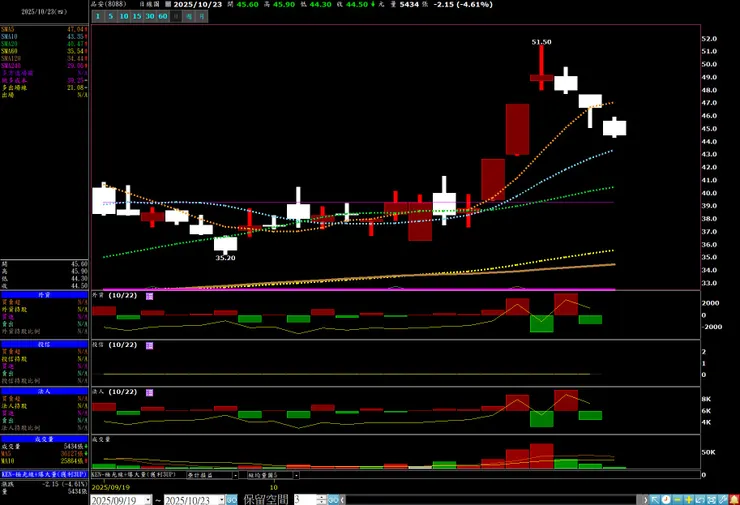
Task: Toggle the weekly (周) chart period button
Action: tap(189, 16)
